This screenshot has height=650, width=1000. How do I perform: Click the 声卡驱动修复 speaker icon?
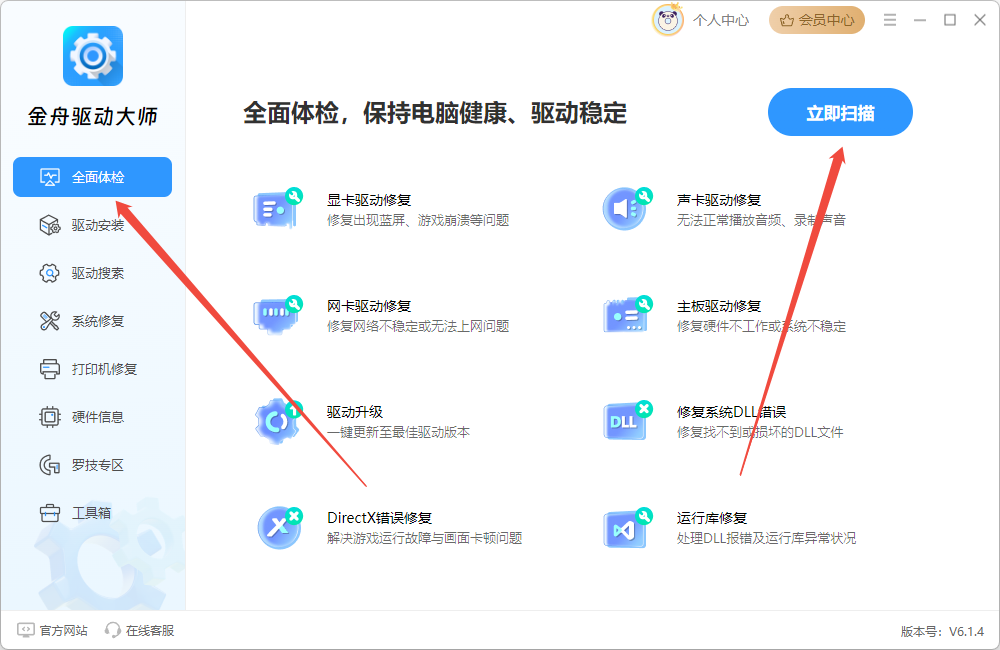(628, 209)
